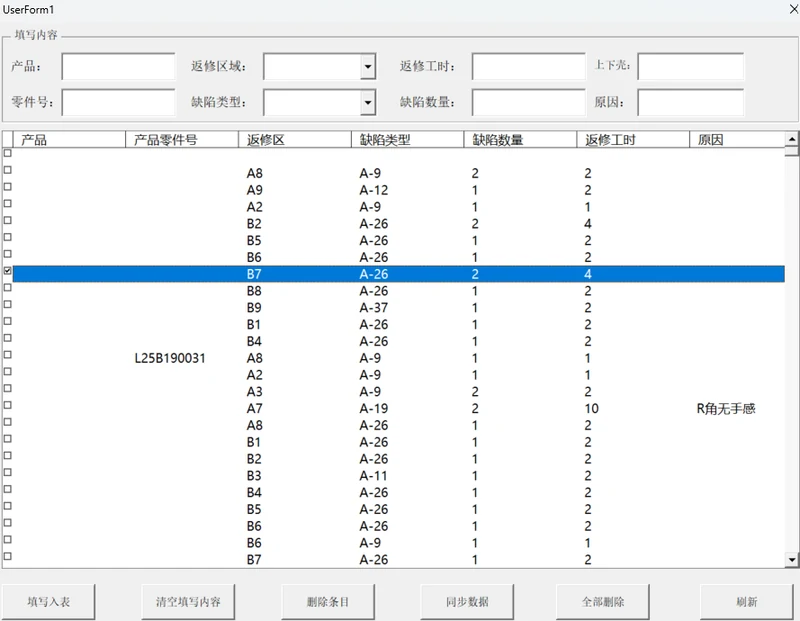Open the 返修区域 dropdown arrow
The width and height of the screenshot is (800, 621).
pyautogui.click(x=368, y=66)
